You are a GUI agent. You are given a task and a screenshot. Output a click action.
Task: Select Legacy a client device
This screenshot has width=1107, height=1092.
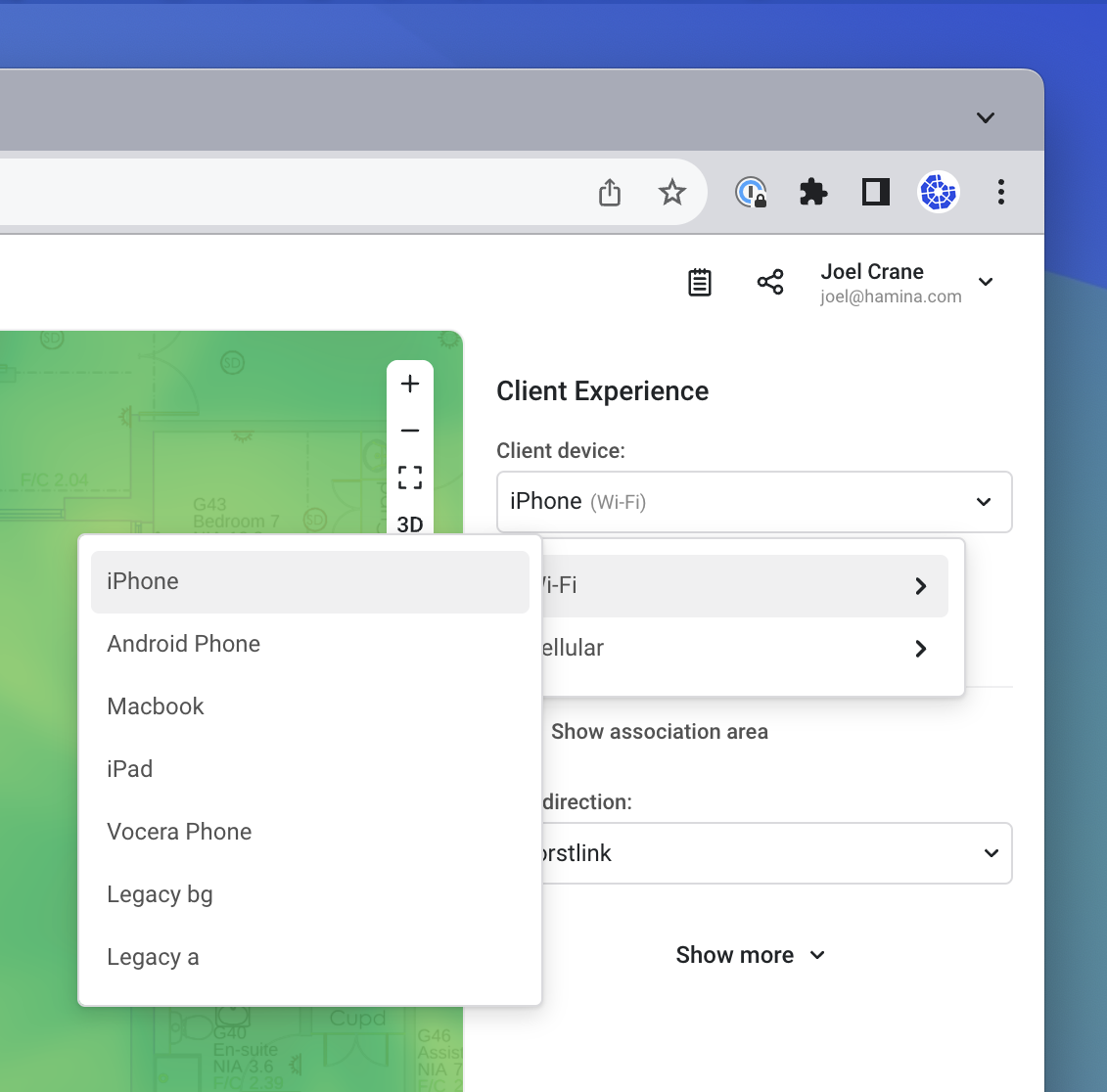[x=310, y=957]
